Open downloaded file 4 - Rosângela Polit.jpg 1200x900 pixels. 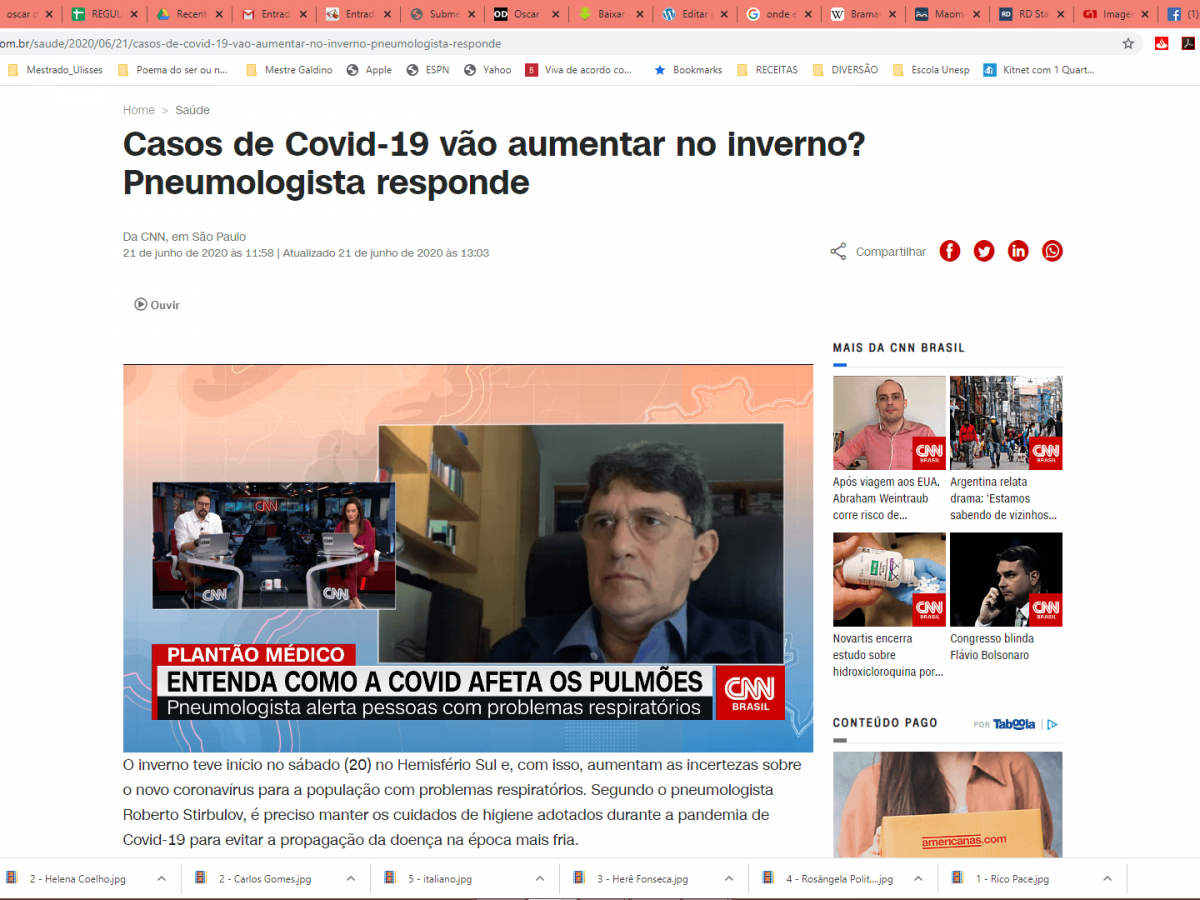(x=838, y=879)
